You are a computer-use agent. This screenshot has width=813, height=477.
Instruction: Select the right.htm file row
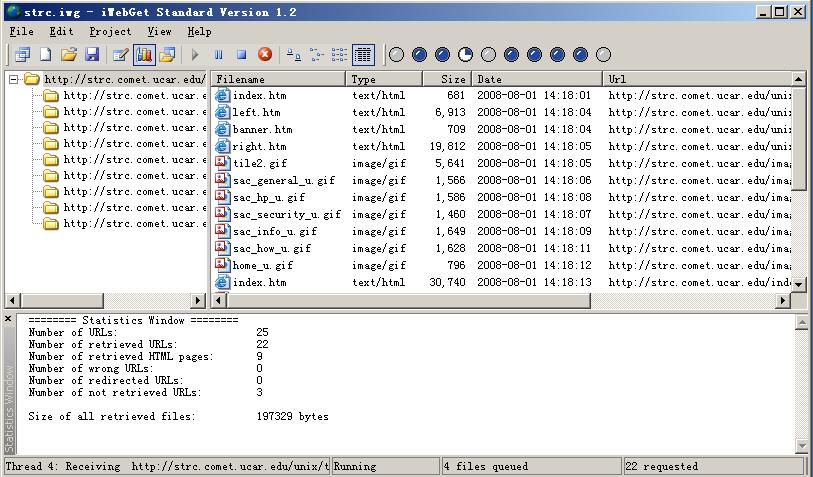pos(502,147)
